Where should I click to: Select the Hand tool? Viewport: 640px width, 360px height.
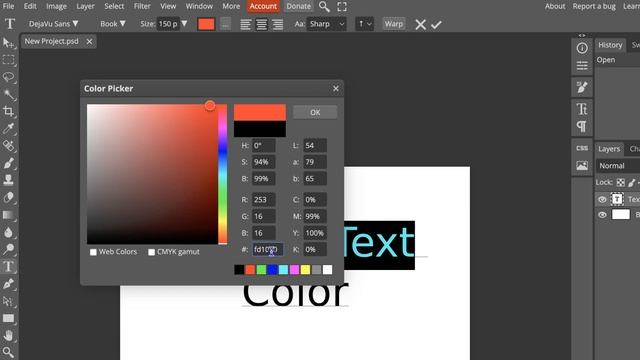[x=8, y=336]
